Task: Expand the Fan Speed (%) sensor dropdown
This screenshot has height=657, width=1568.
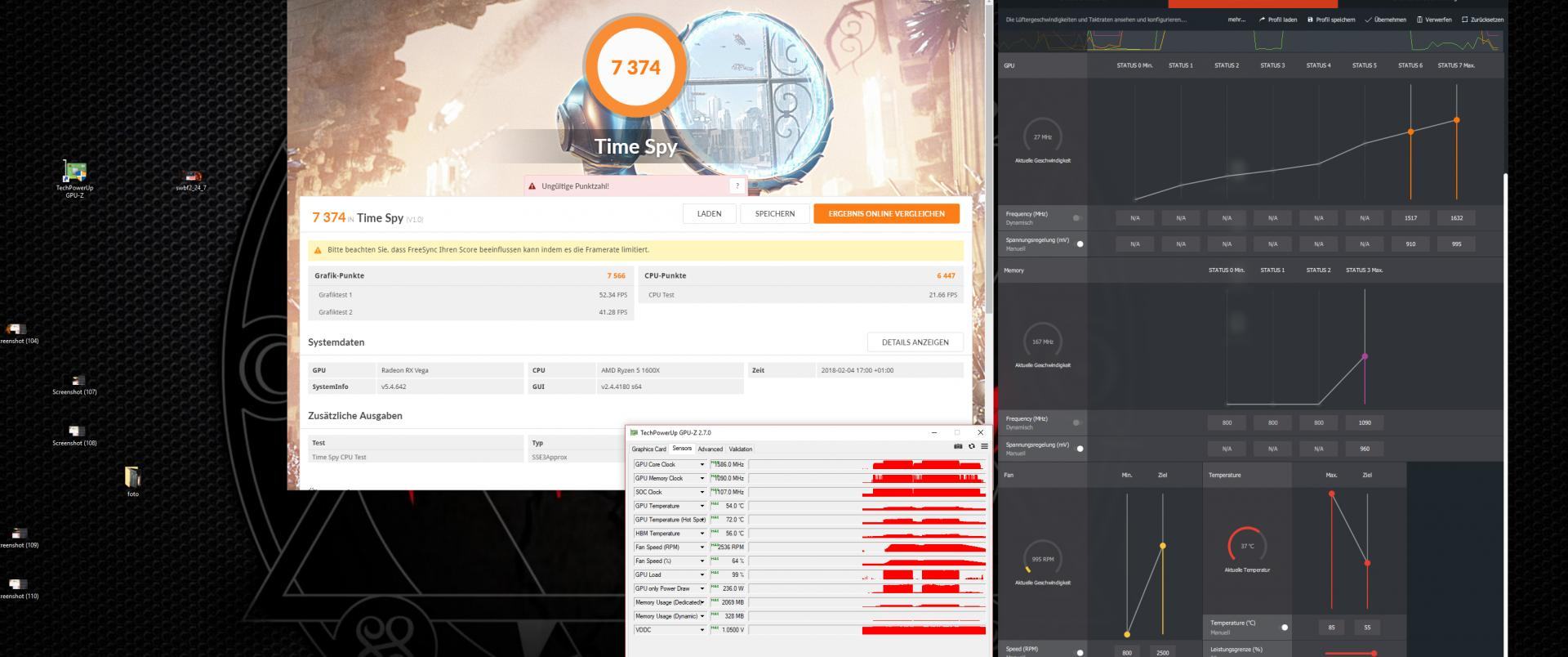Action: pos(702,561)
